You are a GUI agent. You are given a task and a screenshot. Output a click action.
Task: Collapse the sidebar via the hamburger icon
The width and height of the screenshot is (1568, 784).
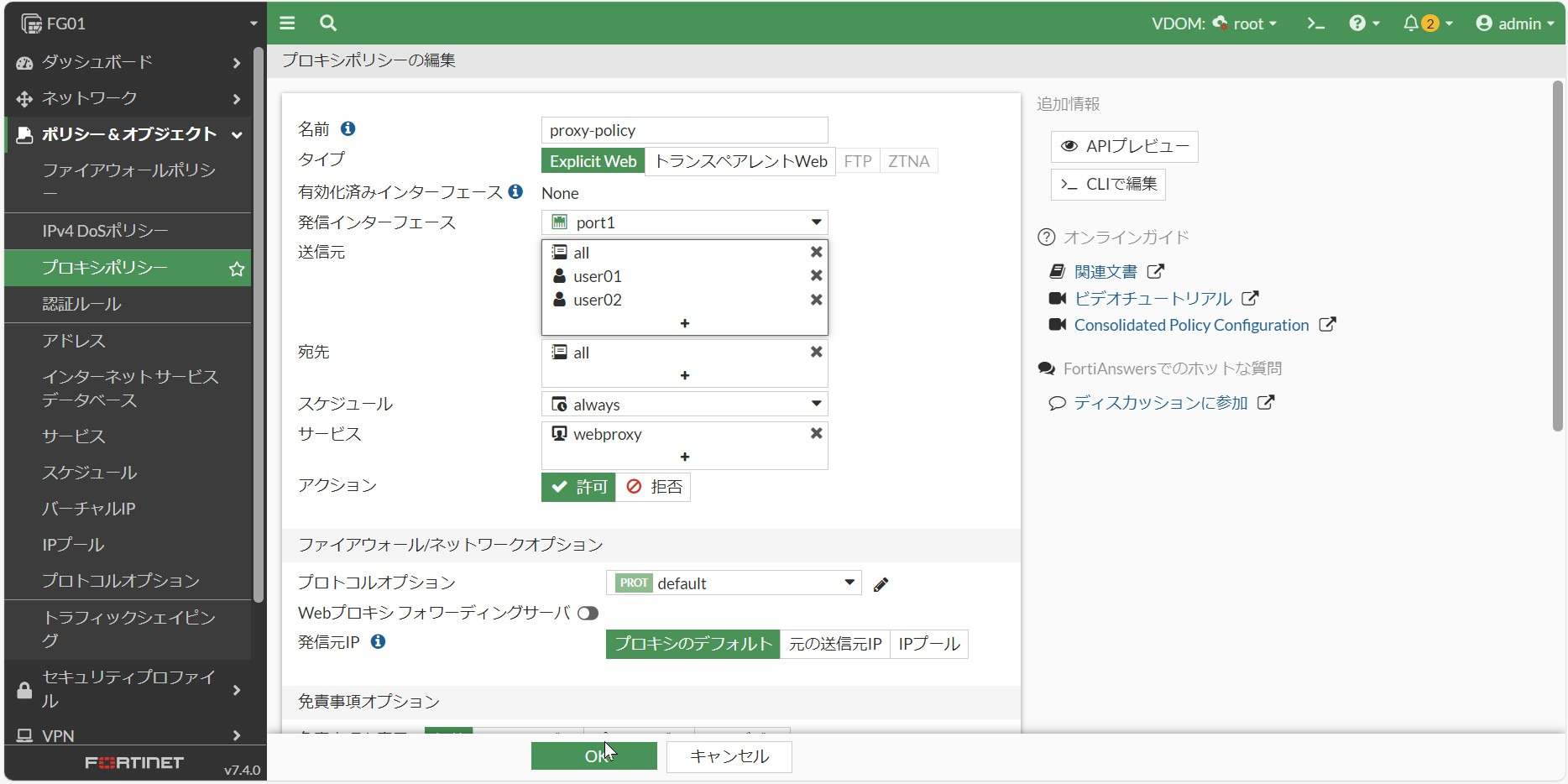point(287,24)
